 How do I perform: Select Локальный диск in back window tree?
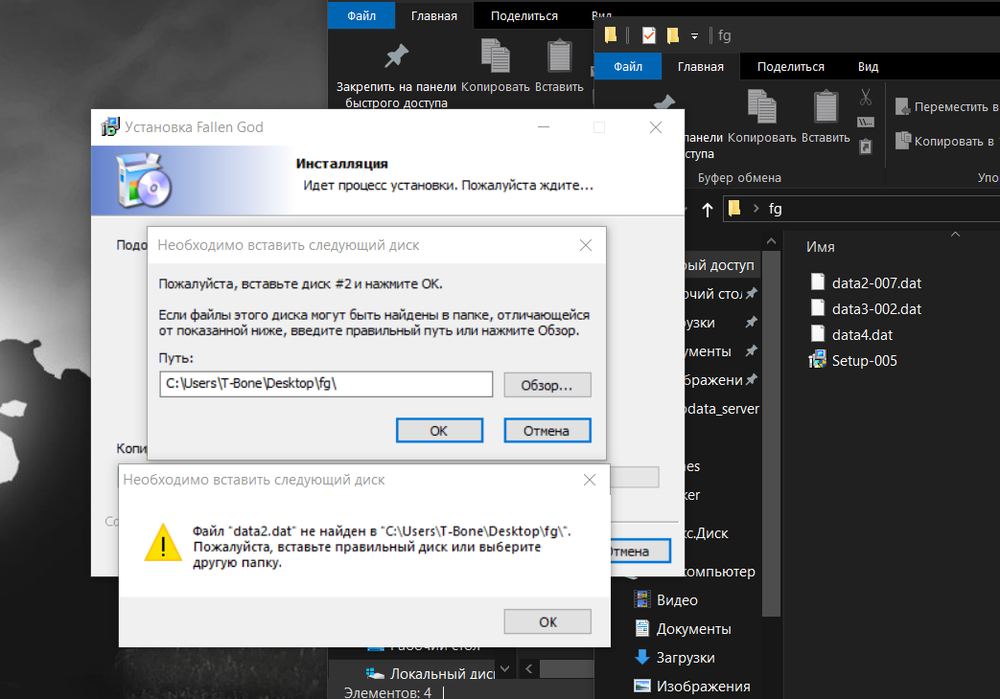point(442,673)
